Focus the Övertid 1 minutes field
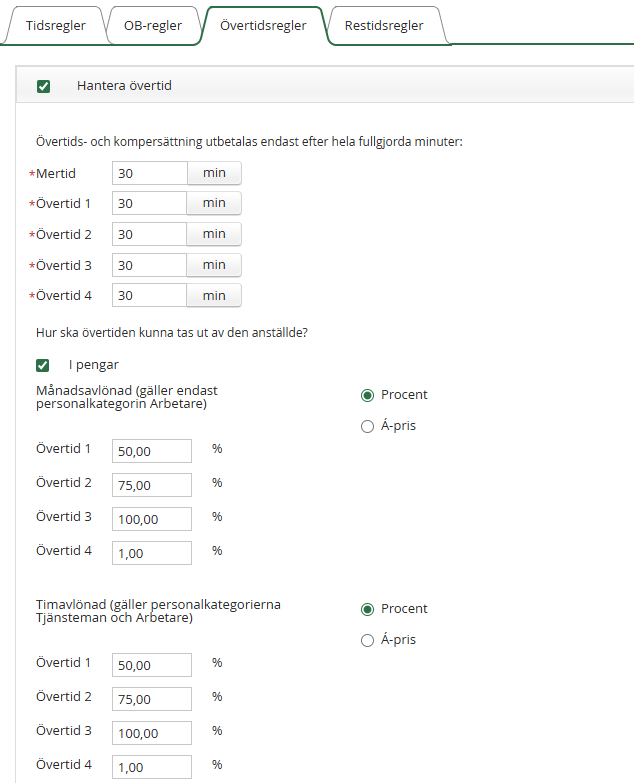The height and width of the screenshot is (783, 634). tap(149, 204)
